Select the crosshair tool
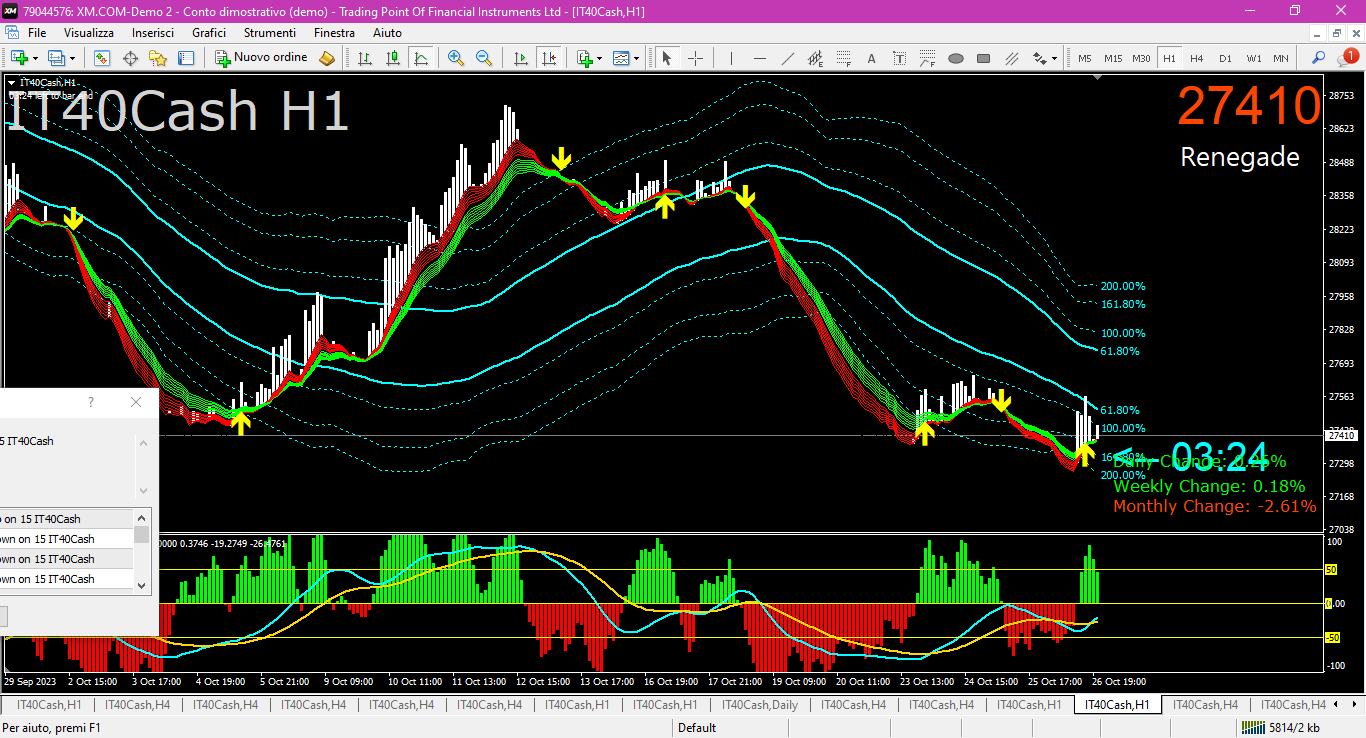 point(695,58)
